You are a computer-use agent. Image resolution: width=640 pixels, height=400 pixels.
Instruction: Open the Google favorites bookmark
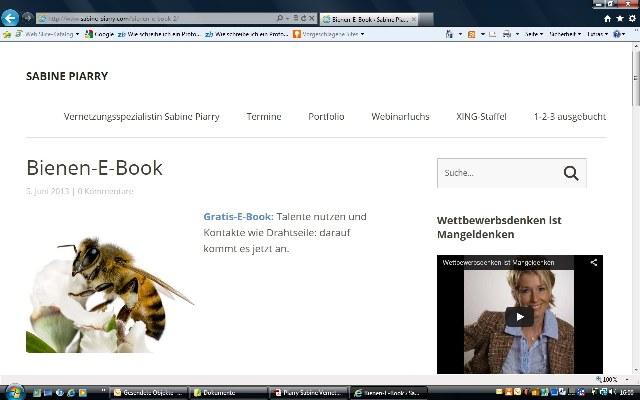coord(99,34)
